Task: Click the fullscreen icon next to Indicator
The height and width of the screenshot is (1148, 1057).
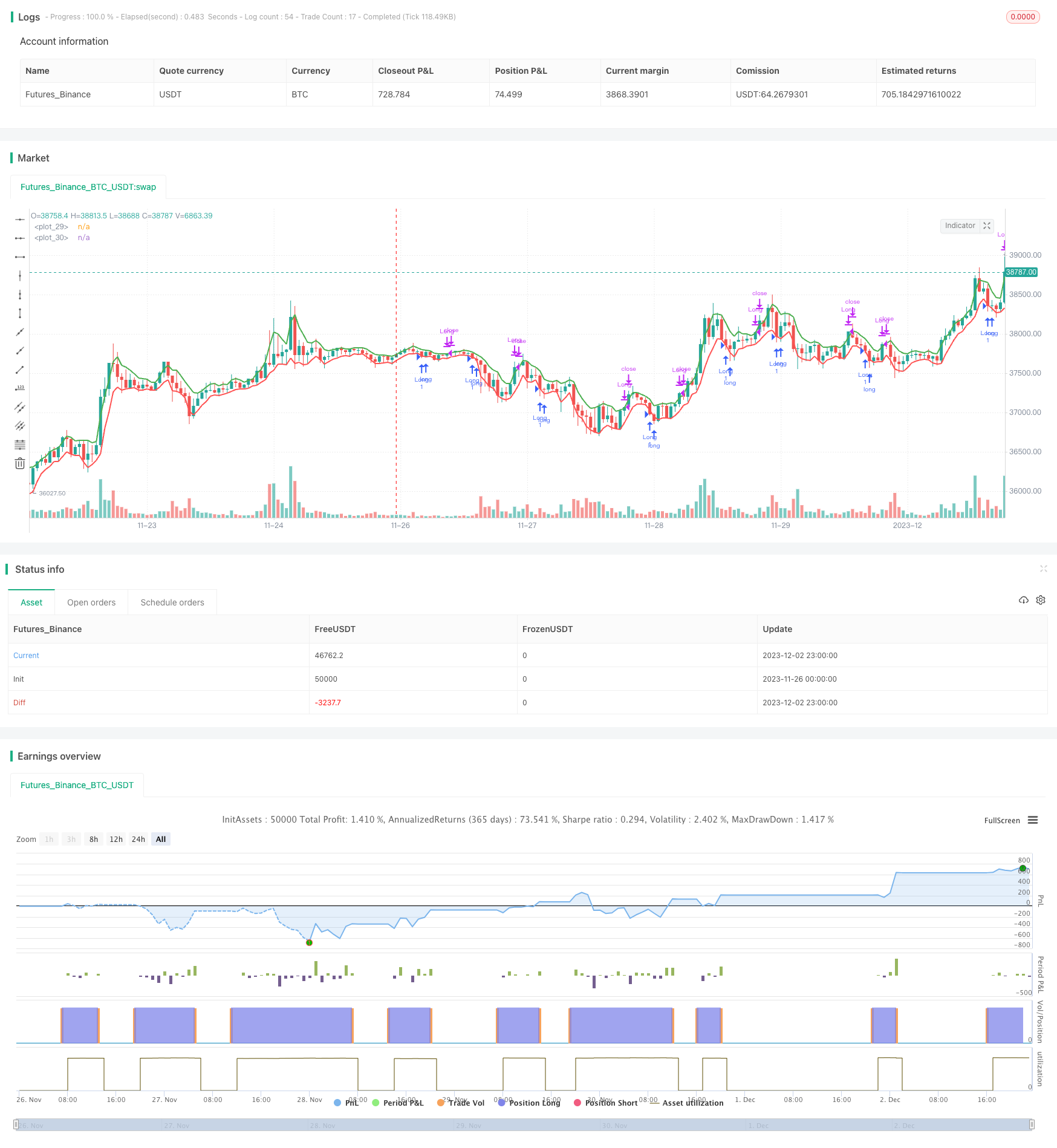Action: pyautogui.click(x=987, y=226)
